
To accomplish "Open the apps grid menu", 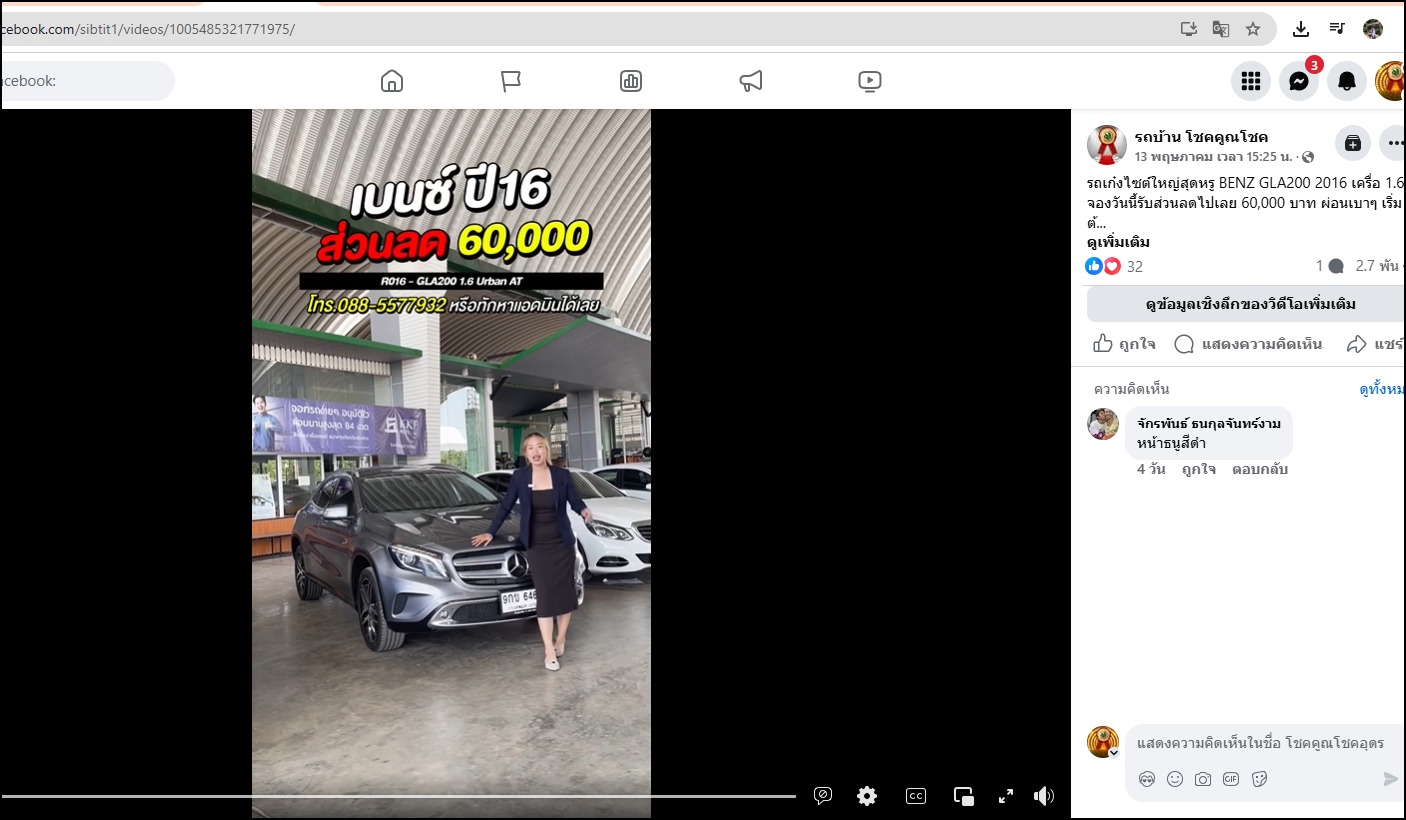I will pyautogui.click(x=1250, y=81).
